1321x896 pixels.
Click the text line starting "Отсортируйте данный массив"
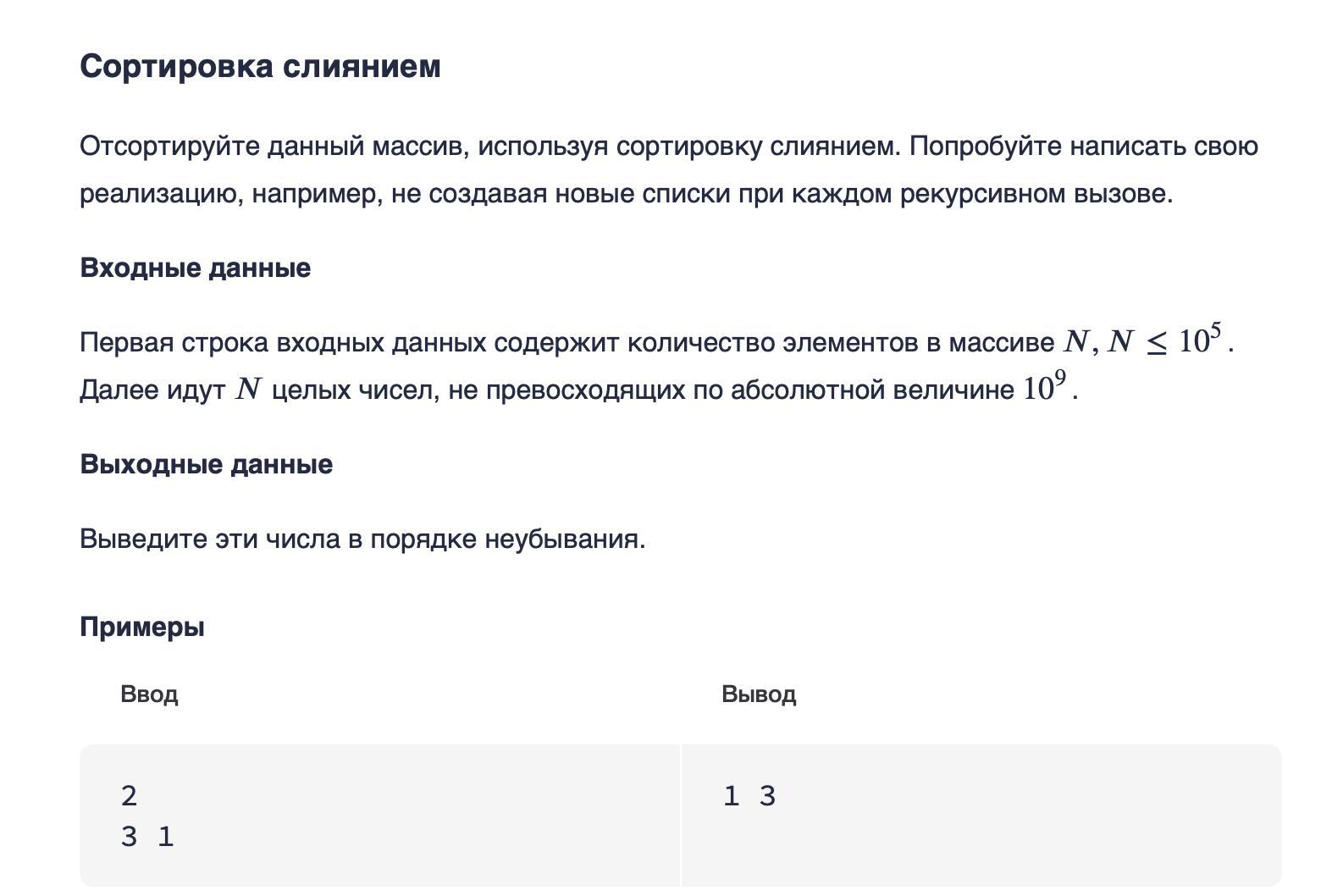coord(669,147)
